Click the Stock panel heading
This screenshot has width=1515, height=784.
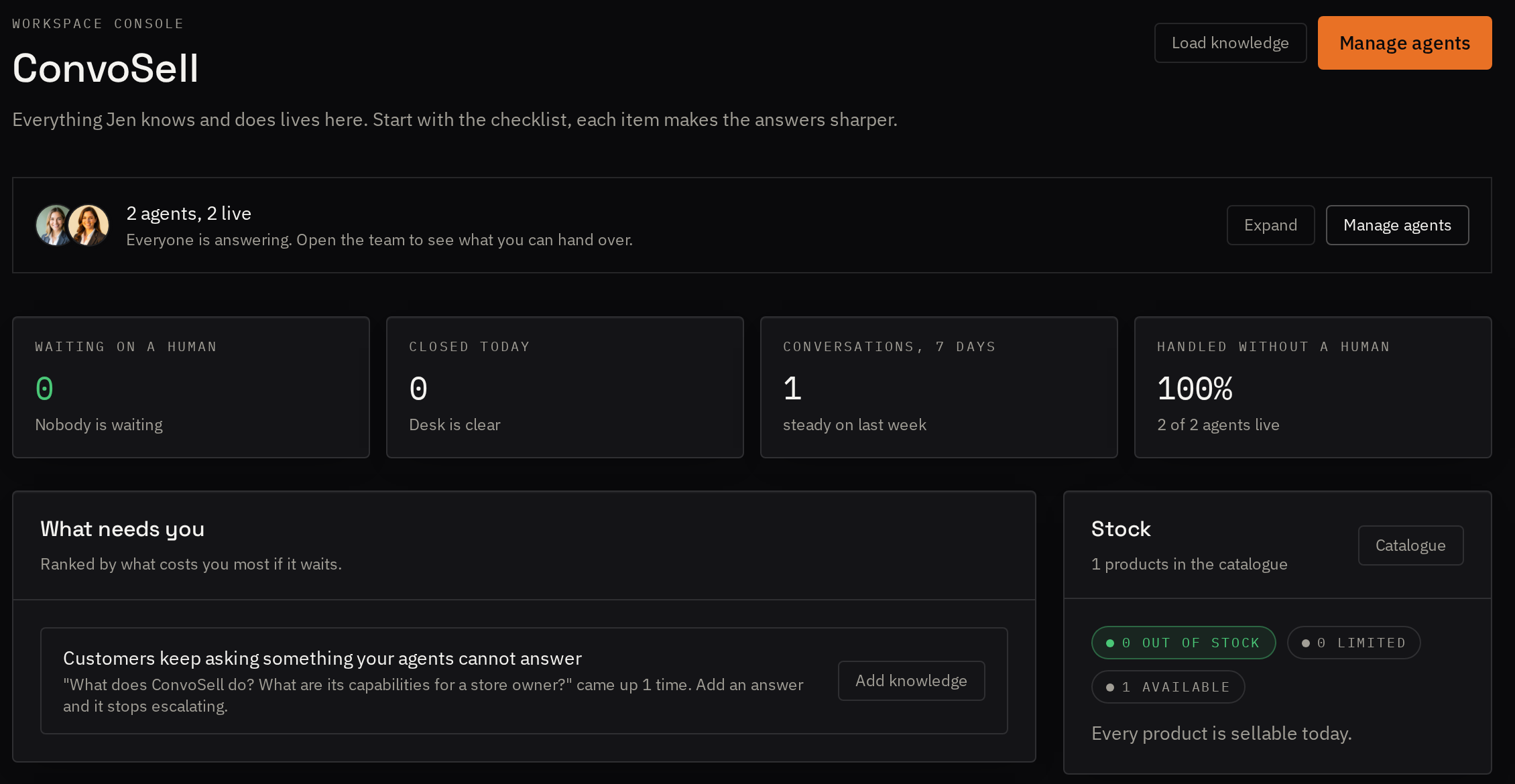click(x=1121, y=529)
